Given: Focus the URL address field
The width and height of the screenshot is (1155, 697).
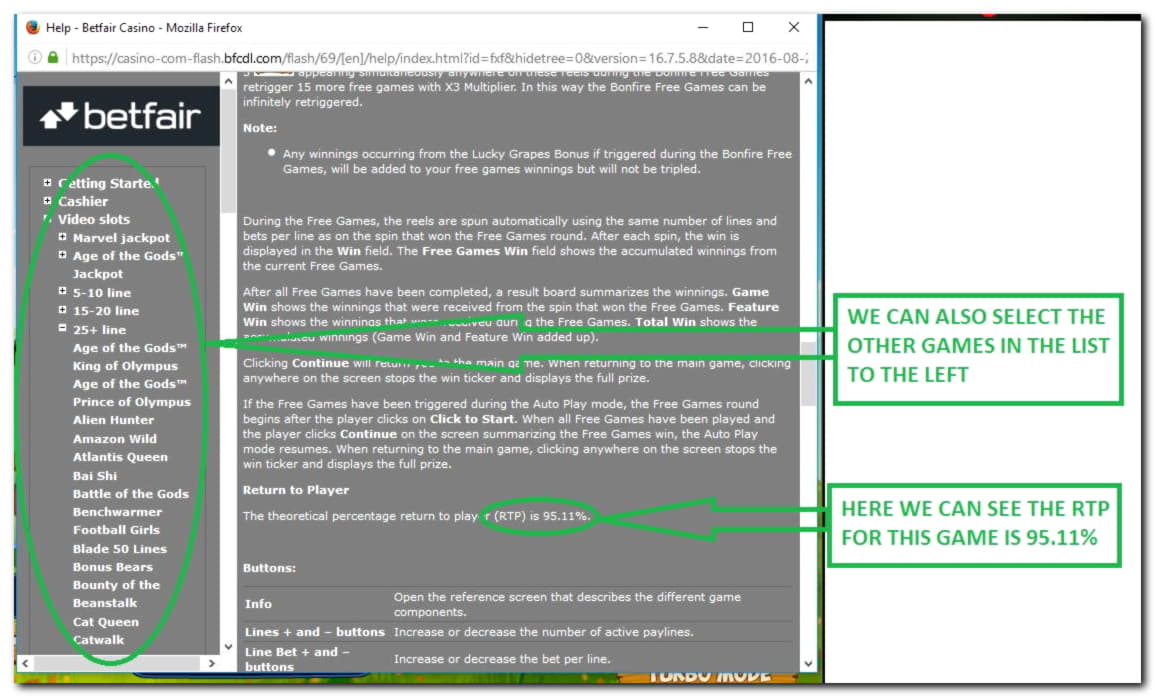Looking at the screenshot, I should (439, 57).
